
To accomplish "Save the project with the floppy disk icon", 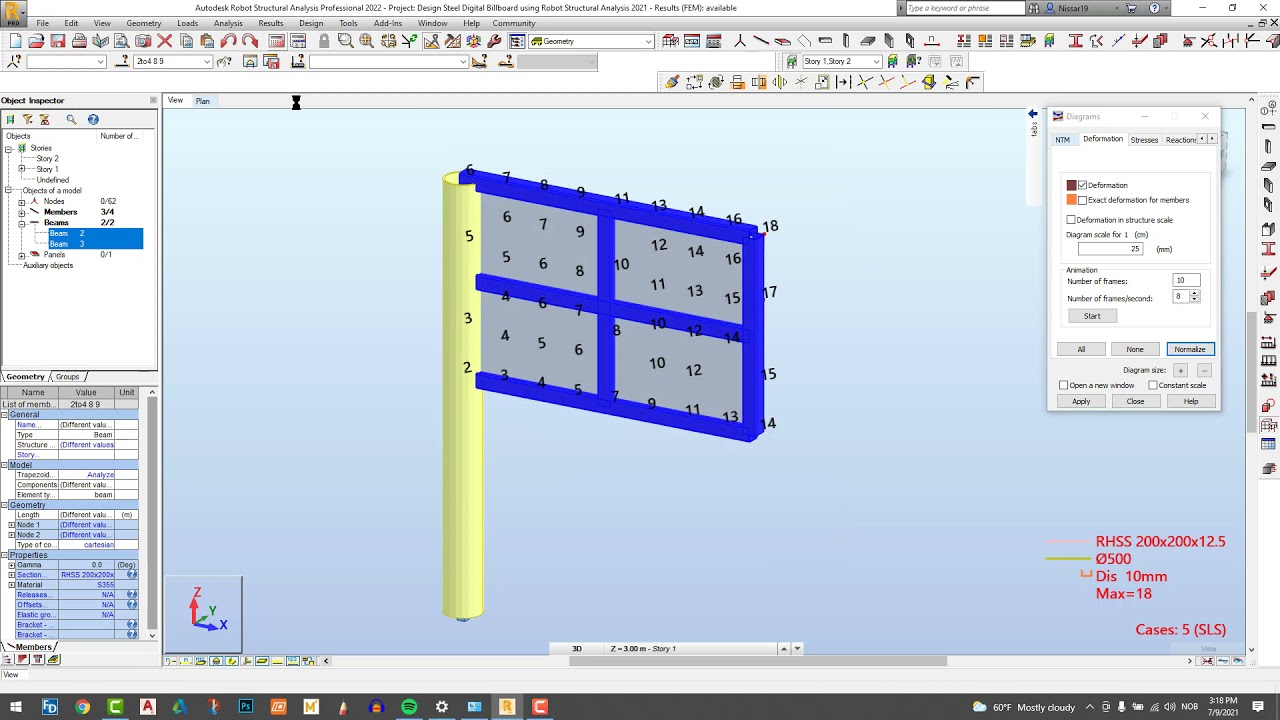I will pos(58,41).
